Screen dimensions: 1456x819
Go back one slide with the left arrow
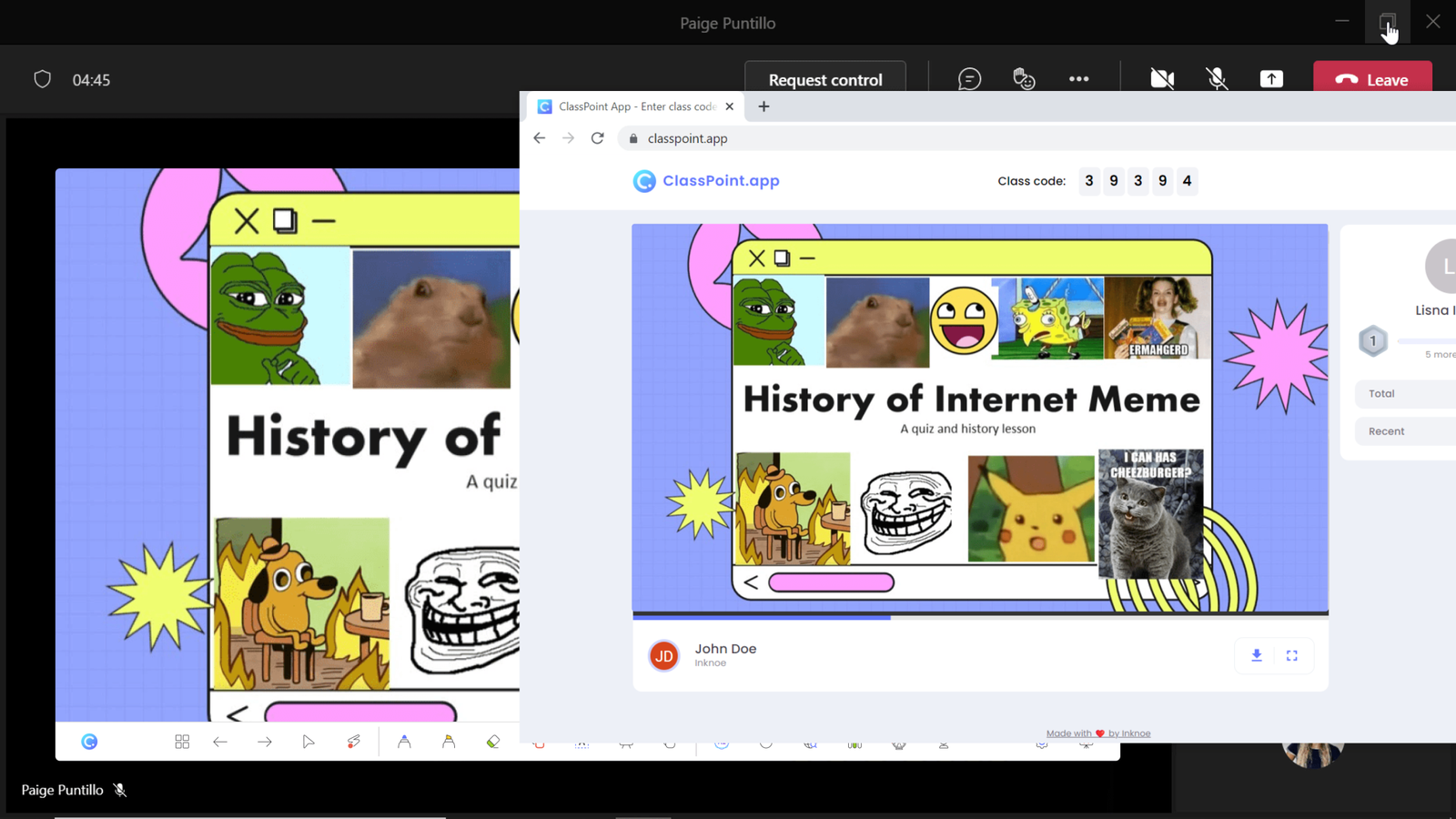pyautogui.click(x=220, y=742)
